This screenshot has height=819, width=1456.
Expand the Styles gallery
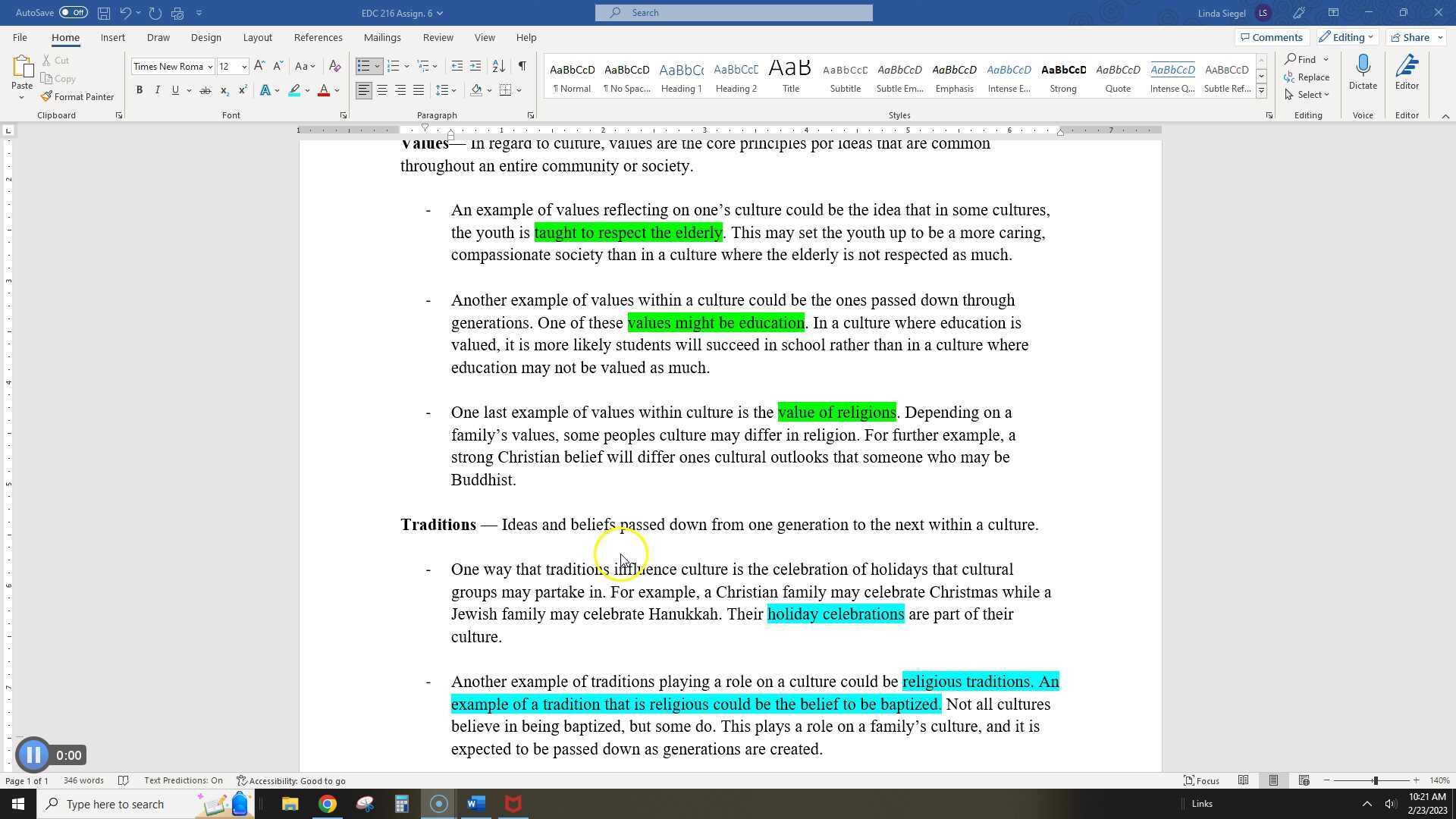pos(1261,91)
